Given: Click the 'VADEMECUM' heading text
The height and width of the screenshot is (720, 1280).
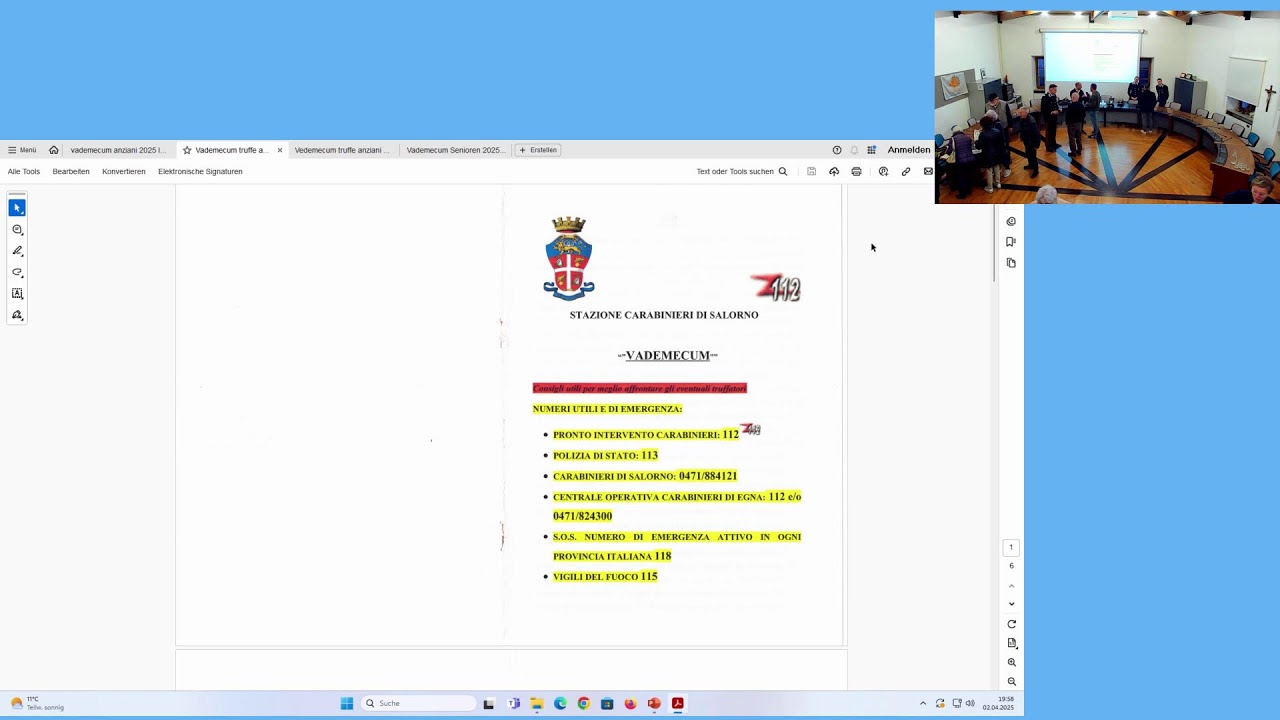Looking at the screenshot, I should point(667,356).
